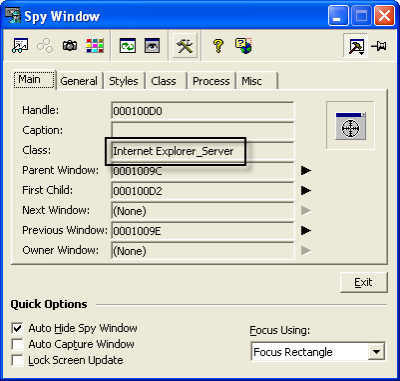Toggle the pin always-on-top icon
This screenshot has height=381, width=400.
pyautogui.click(x=379, y=46)
